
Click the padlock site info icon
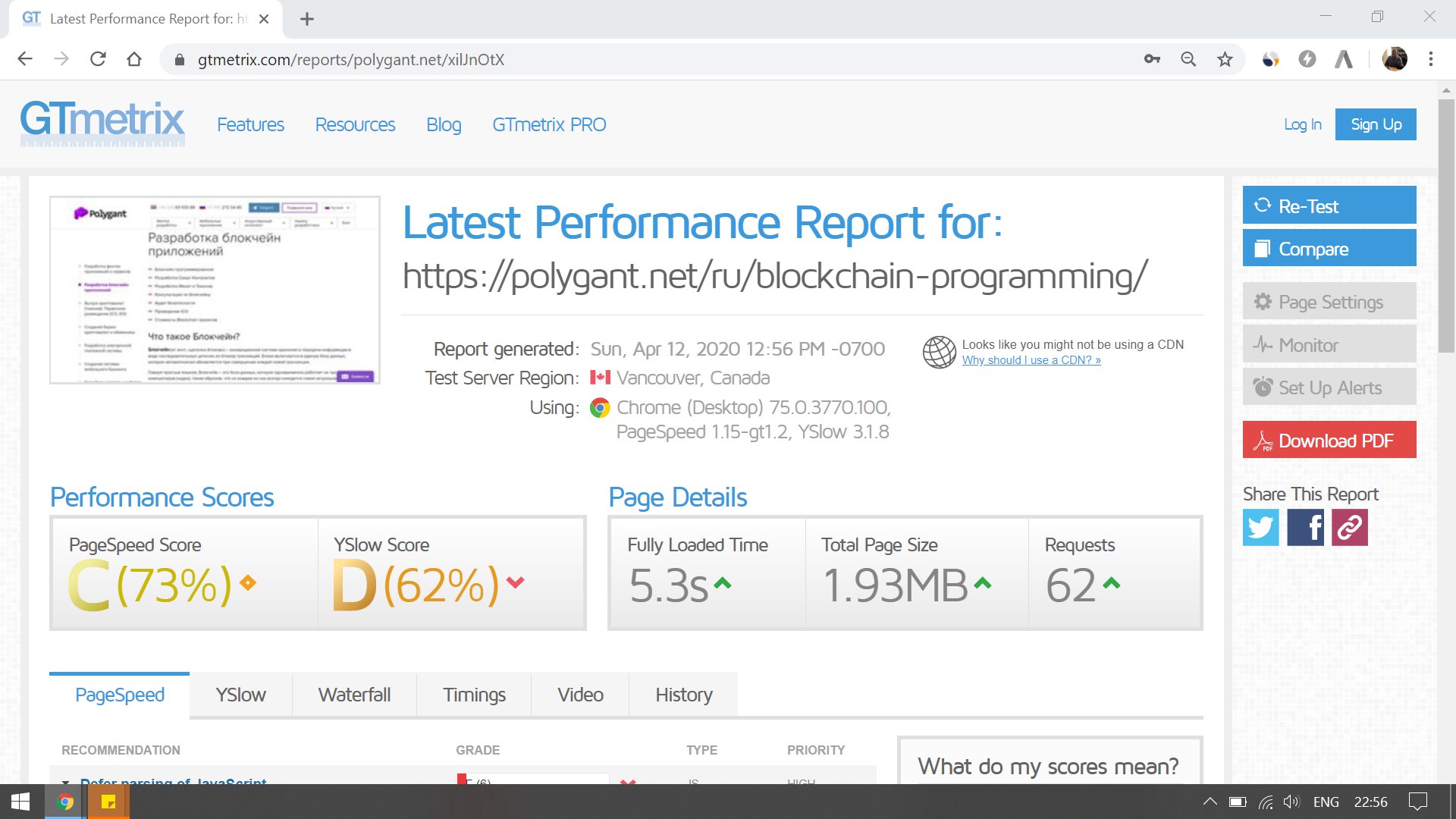[180, 60]
